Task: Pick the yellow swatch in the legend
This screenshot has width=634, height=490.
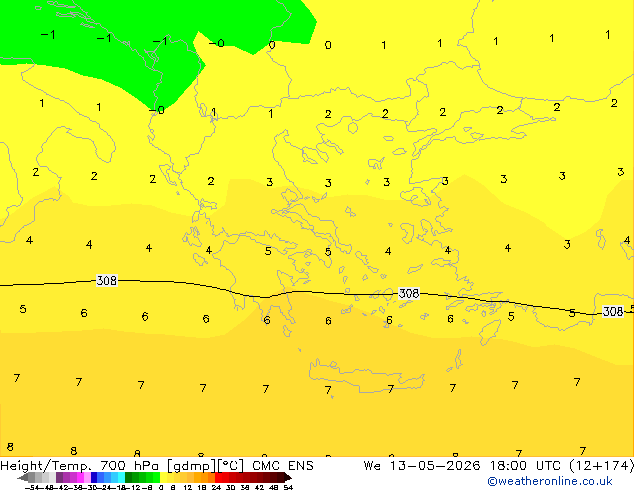Action: click(163, 477)
